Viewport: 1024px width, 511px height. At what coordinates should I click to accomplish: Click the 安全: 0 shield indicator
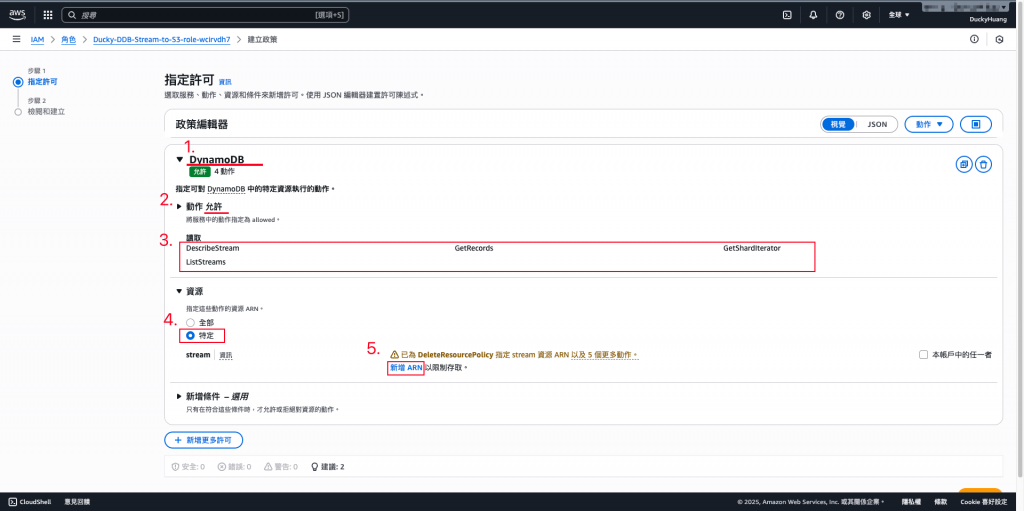(188, 467)
